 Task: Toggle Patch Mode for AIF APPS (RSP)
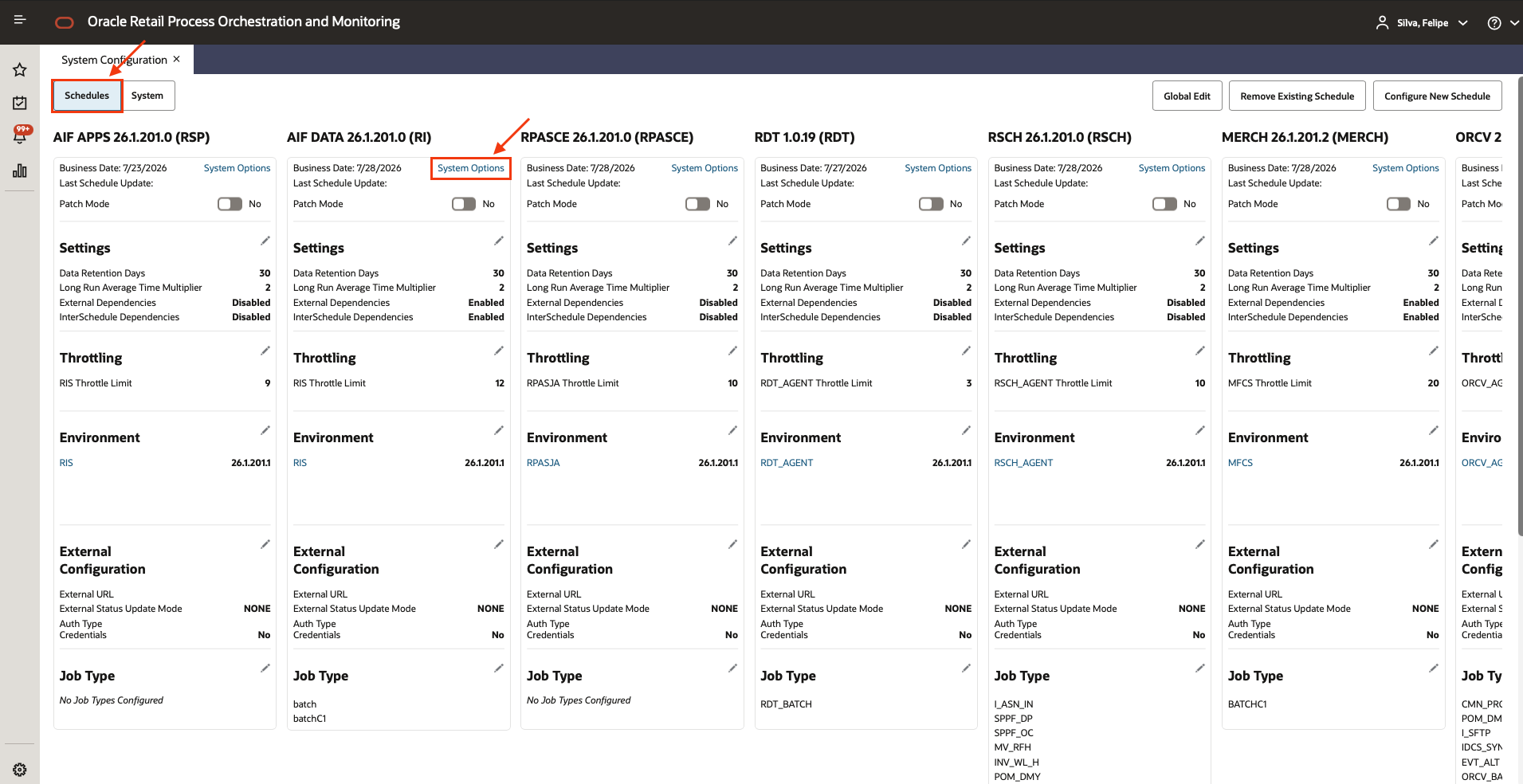coord(230,204)
